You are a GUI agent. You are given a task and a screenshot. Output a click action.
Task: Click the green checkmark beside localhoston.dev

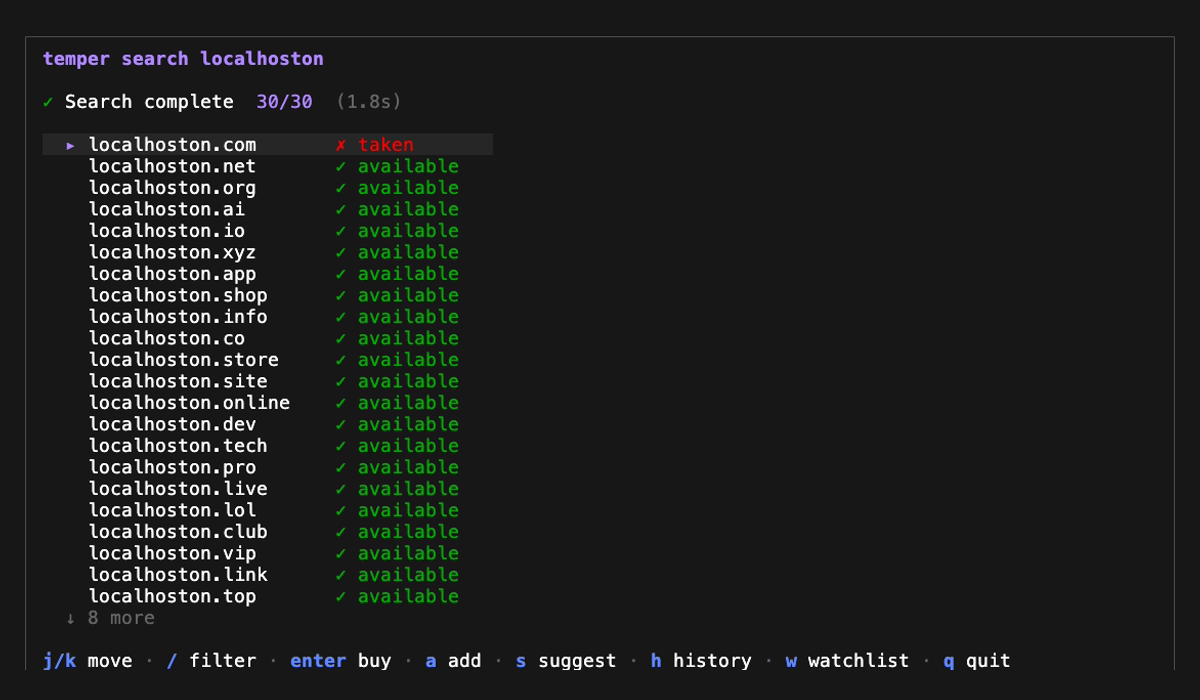(x=340, y=424)
